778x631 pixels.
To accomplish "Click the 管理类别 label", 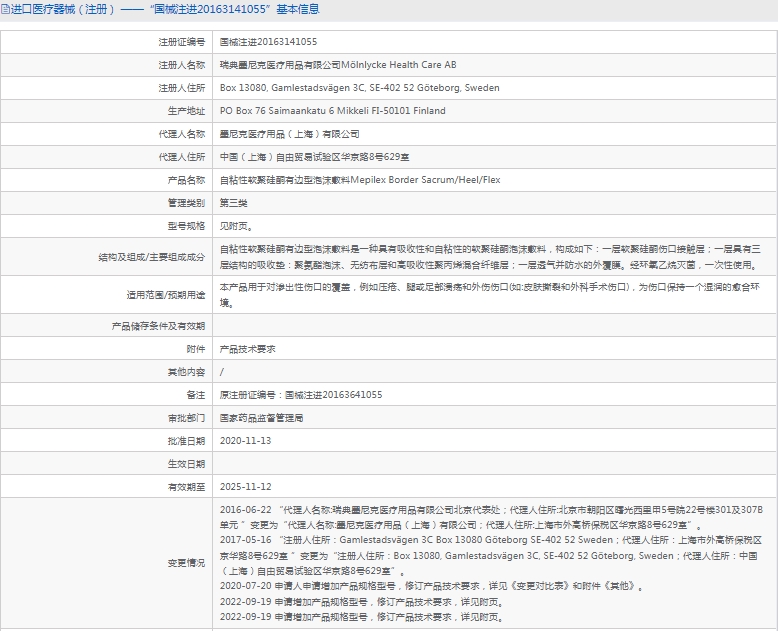I will (x=186, y=203).
